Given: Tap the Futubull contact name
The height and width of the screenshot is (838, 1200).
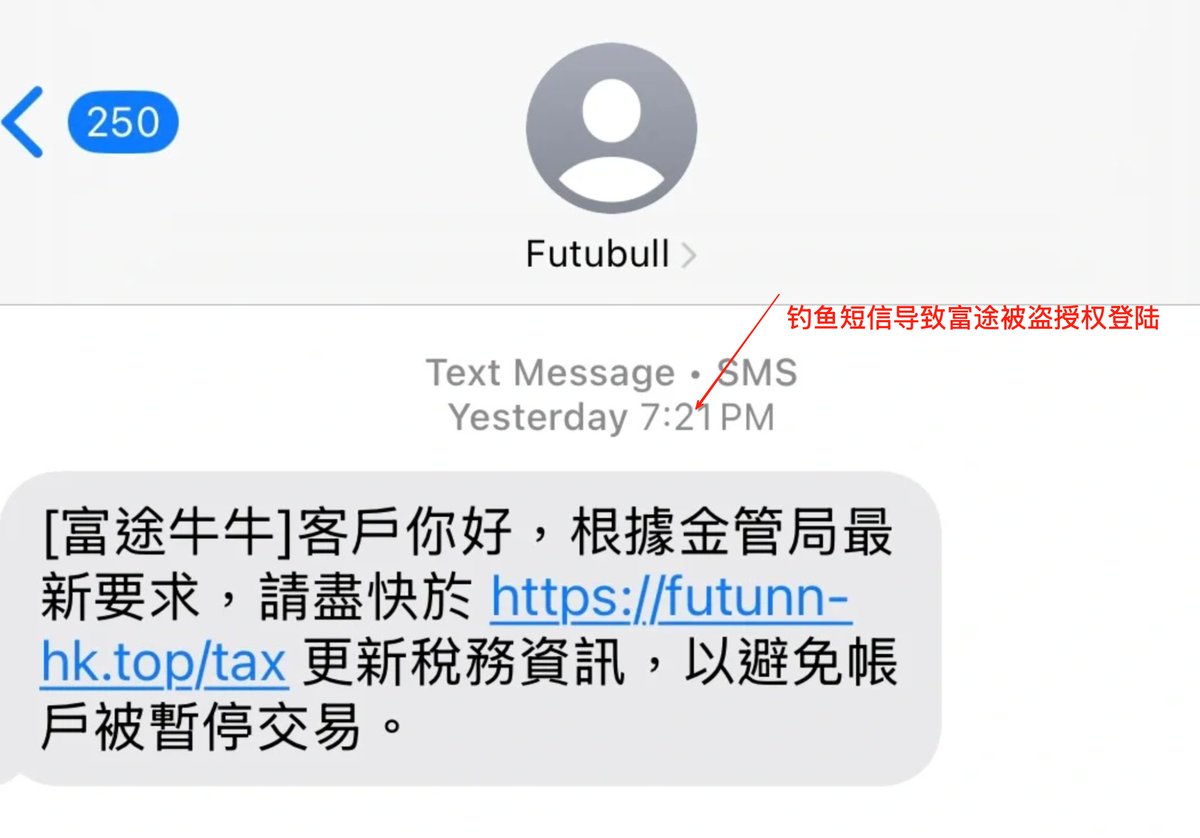Looking at the screenshot, I should click(598, 254).
